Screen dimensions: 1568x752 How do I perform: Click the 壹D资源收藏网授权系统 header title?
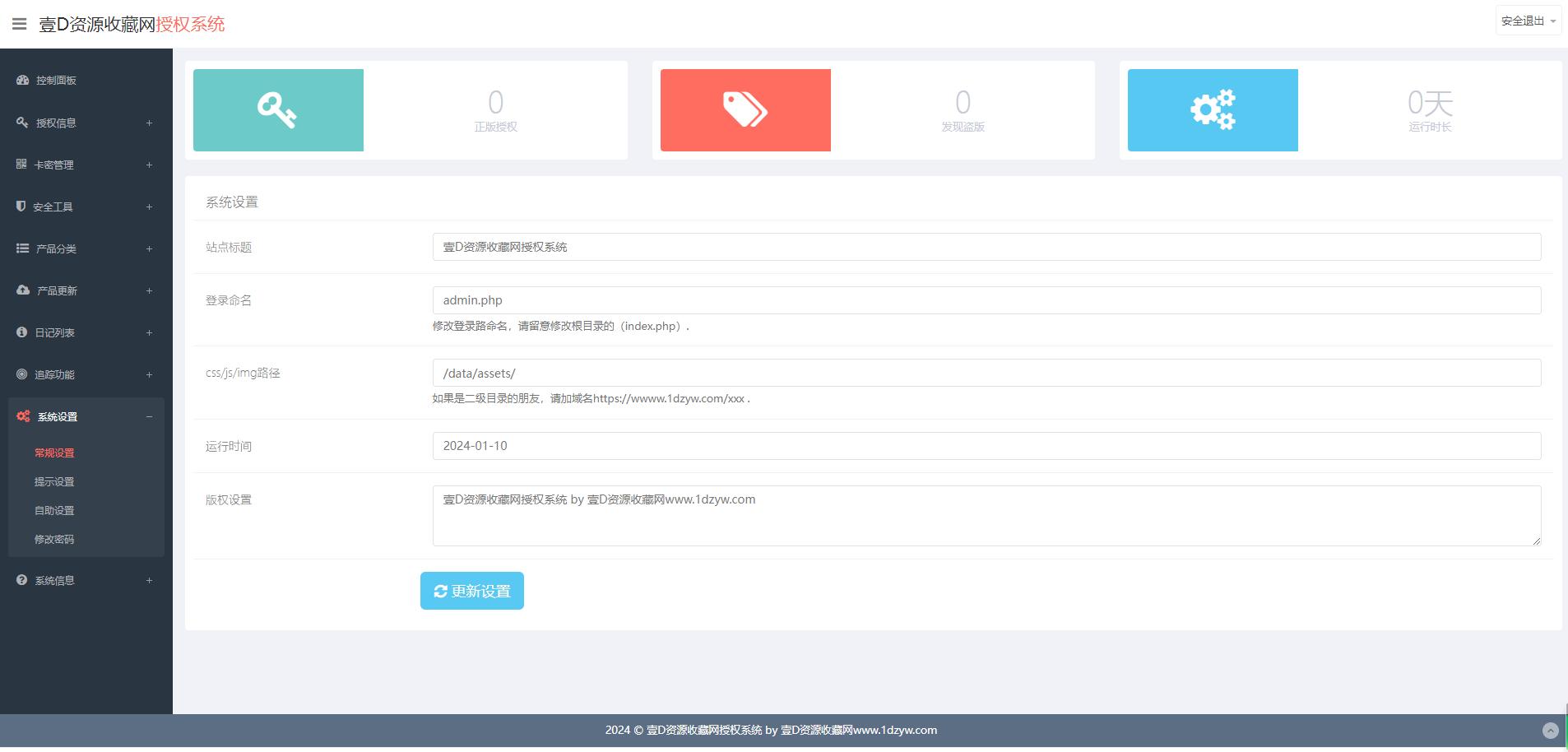pyautogui.click(x=132, y=24)
